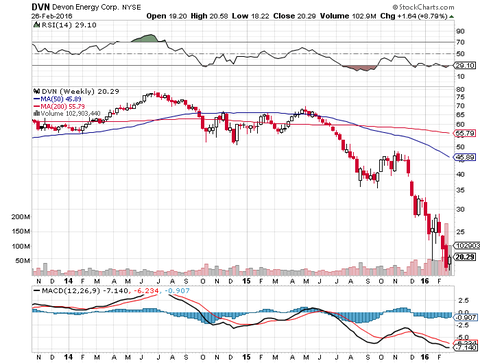Select the Close 20.29 value in header
This screenshot has width=480, height=363.
(x=294, y=16)
